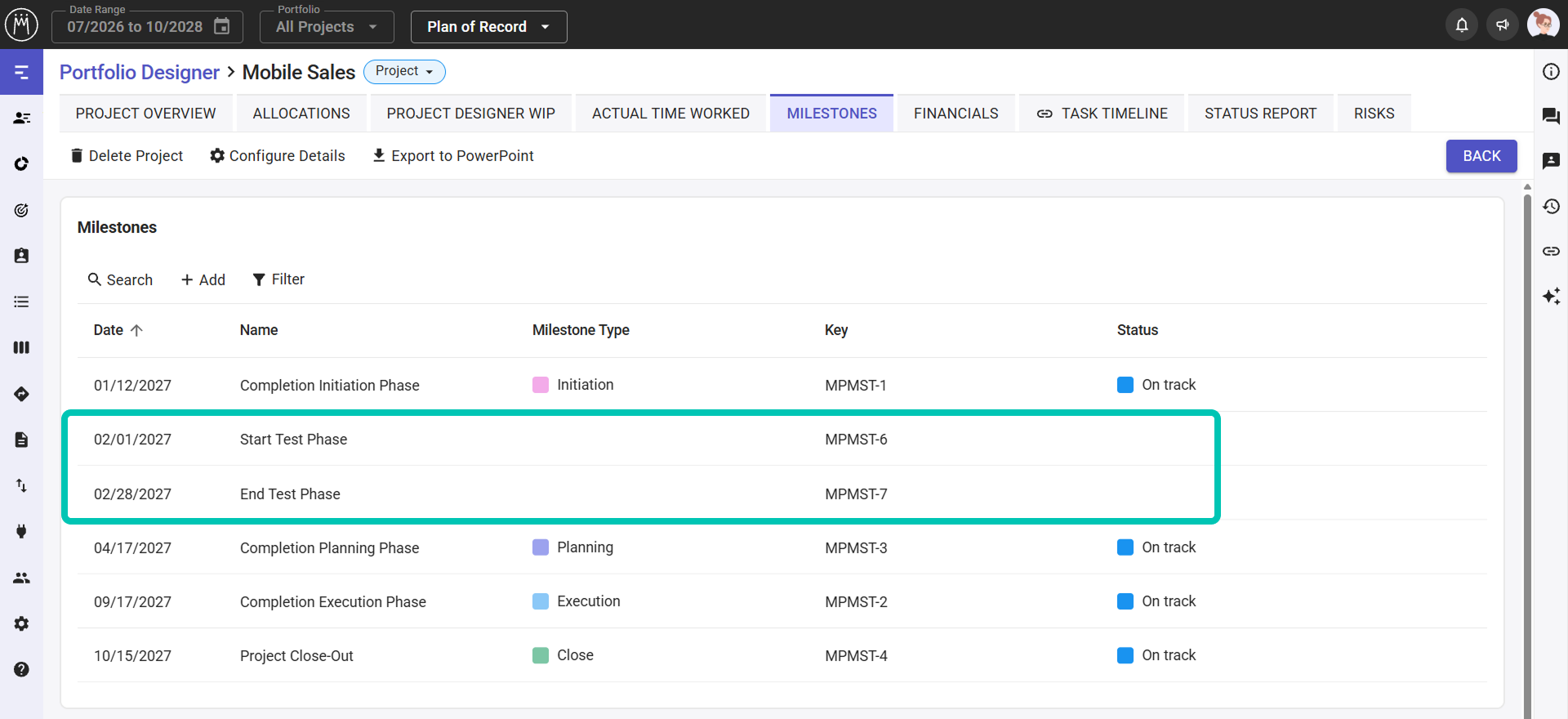1568x719 pixels.
Task: Open the history clock icon
Action: (x=1551, y=207)
